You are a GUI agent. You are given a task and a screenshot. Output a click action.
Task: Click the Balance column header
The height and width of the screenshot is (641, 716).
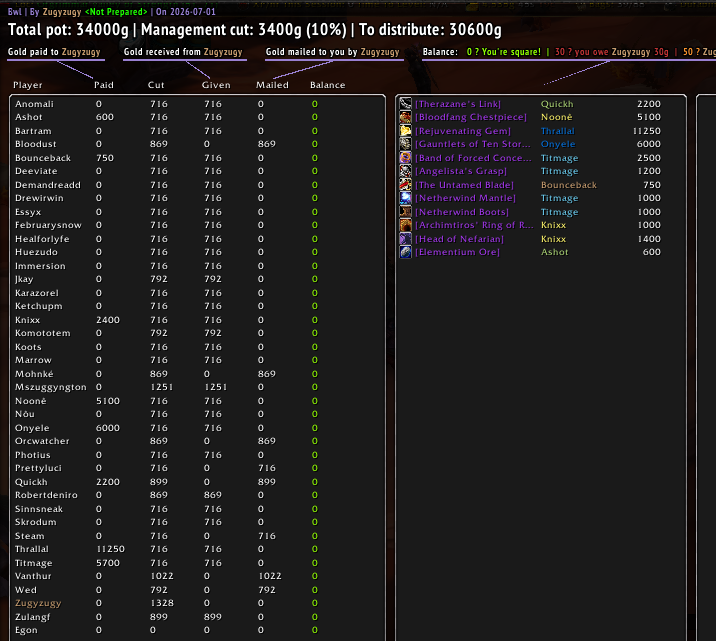328,85
